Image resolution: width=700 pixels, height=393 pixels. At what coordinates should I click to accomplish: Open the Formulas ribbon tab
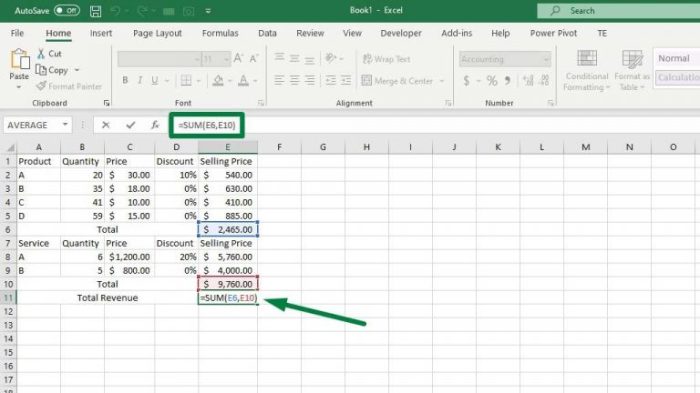tap(220, 33)
